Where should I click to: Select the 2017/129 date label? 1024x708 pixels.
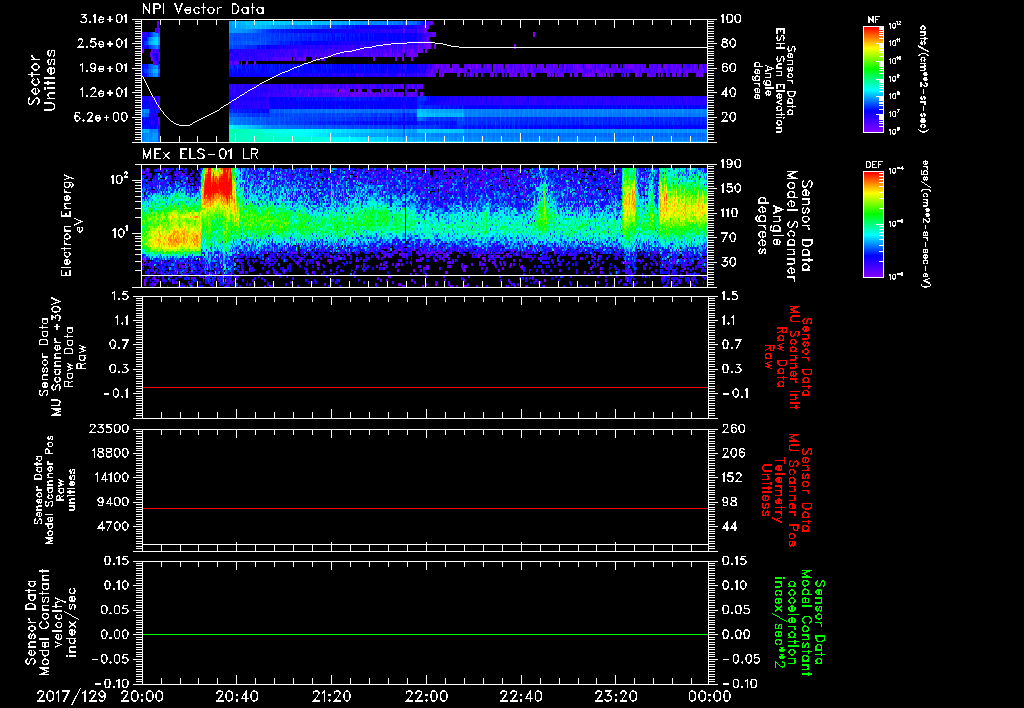tap(71, 694)
